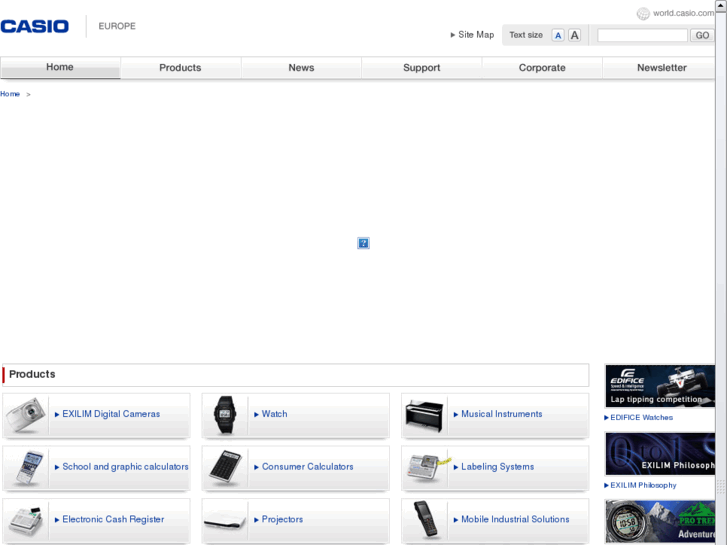Select the small text size A icon
This screenshot has width=727, height=545.
pos(558,35)
